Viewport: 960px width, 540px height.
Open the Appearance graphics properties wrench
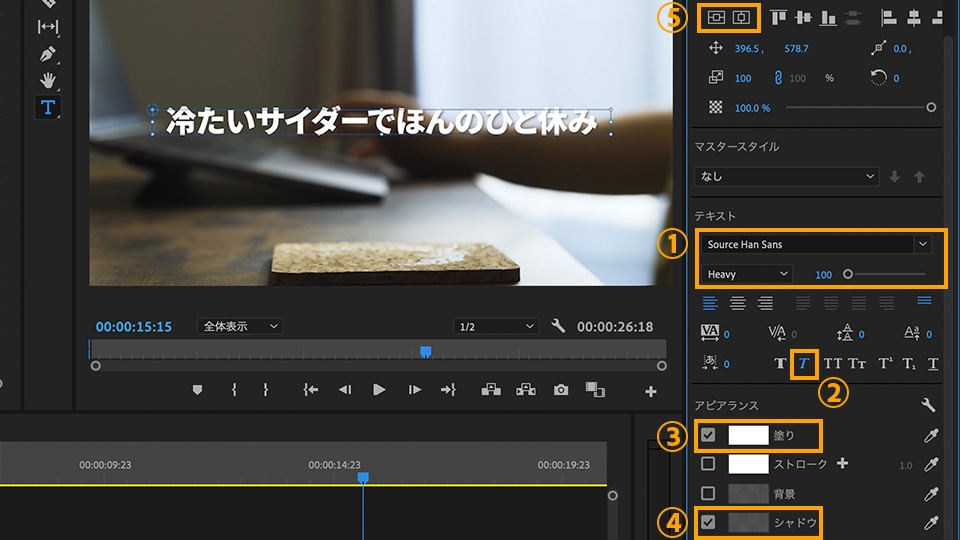[x=928, y=405]
